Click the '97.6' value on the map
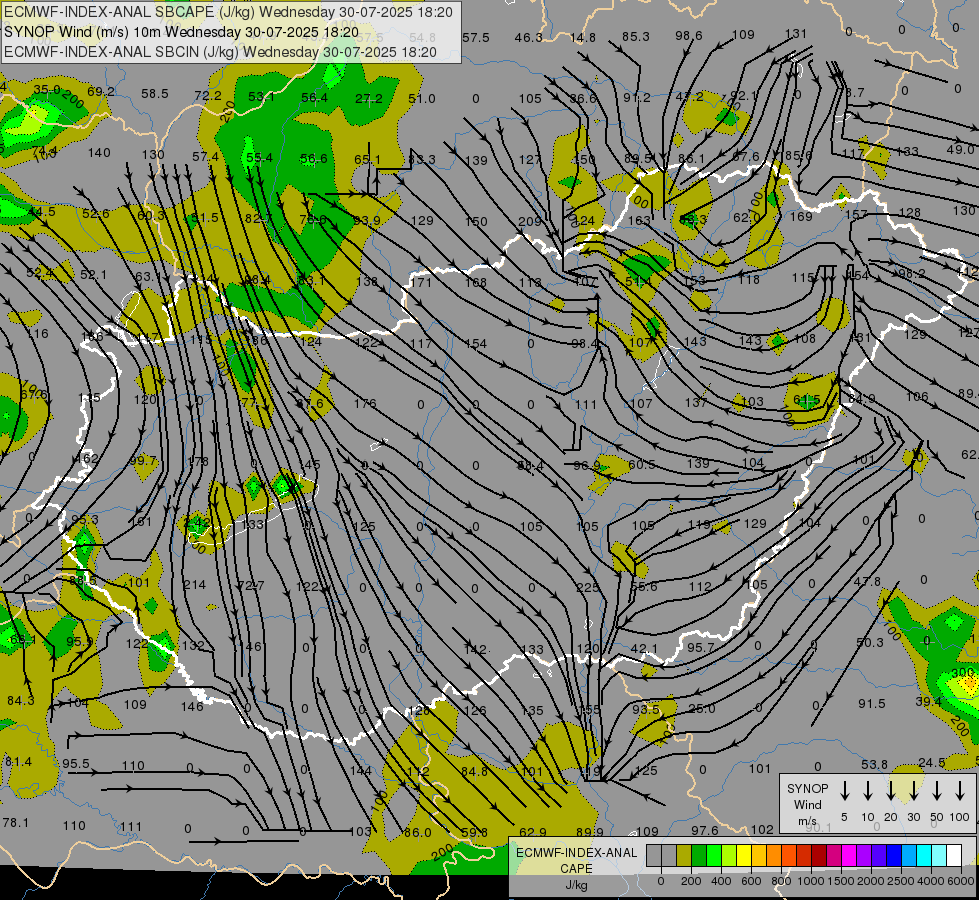The image size is (979, 900). [x=704, y=830]
